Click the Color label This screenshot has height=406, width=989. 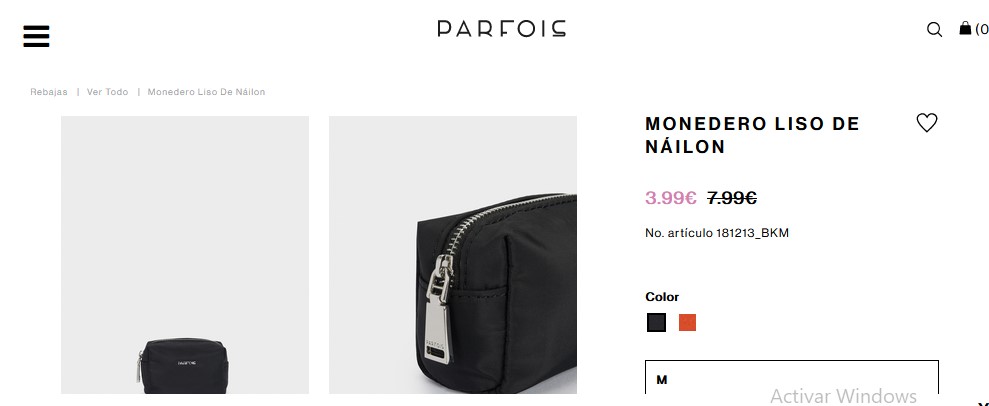click(662, 297)
